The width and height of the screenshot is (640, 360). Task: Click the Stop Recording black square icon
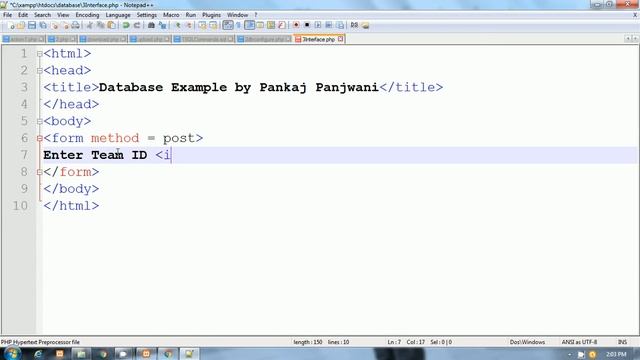point(307,25)
